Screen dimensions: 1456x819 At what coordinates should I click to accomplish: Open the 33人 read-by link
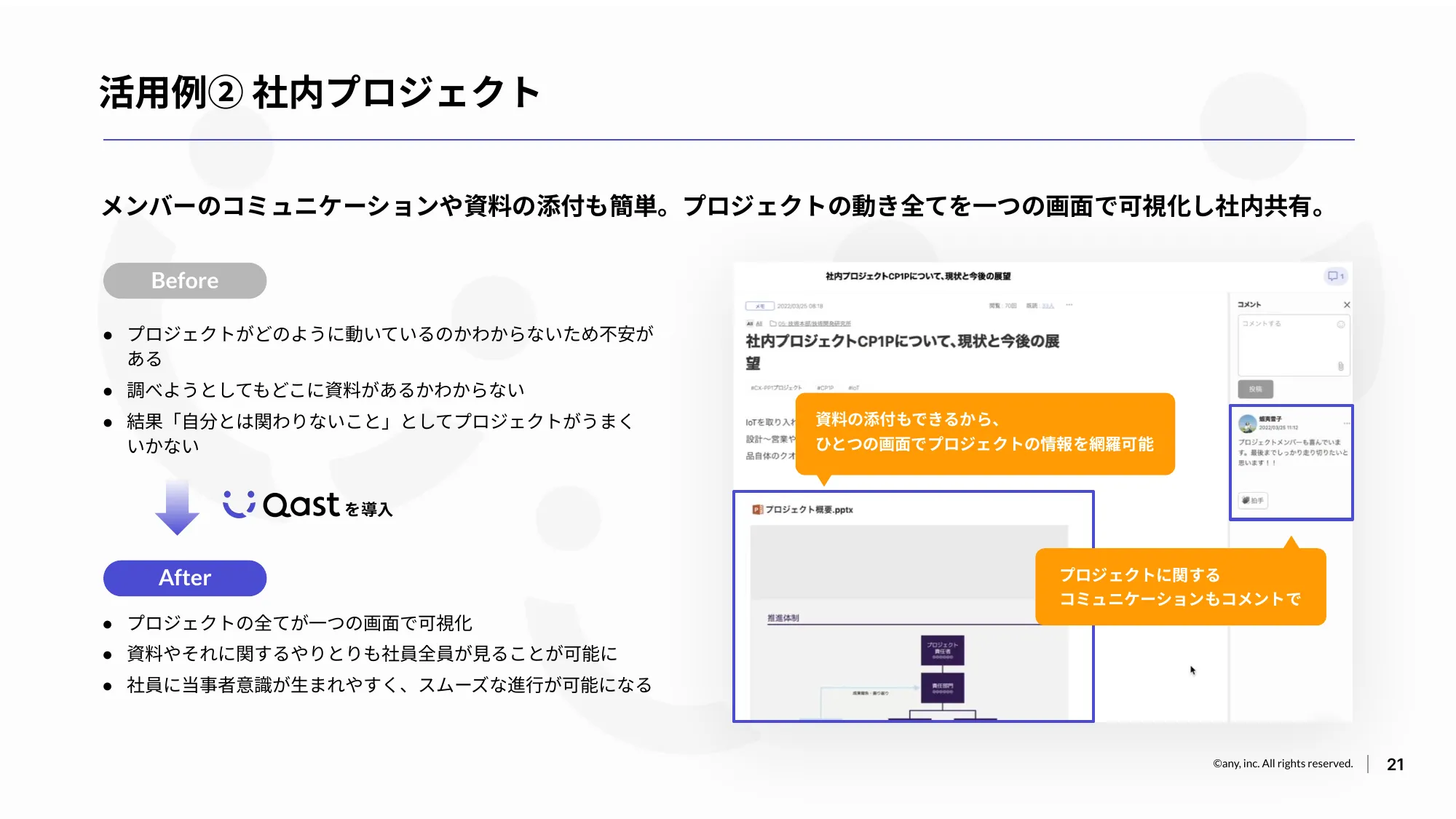[1048, 306]
